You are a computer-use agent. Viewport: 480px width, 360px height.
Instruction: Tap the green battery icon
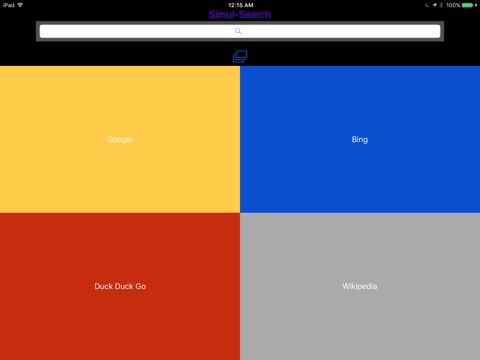469,5
